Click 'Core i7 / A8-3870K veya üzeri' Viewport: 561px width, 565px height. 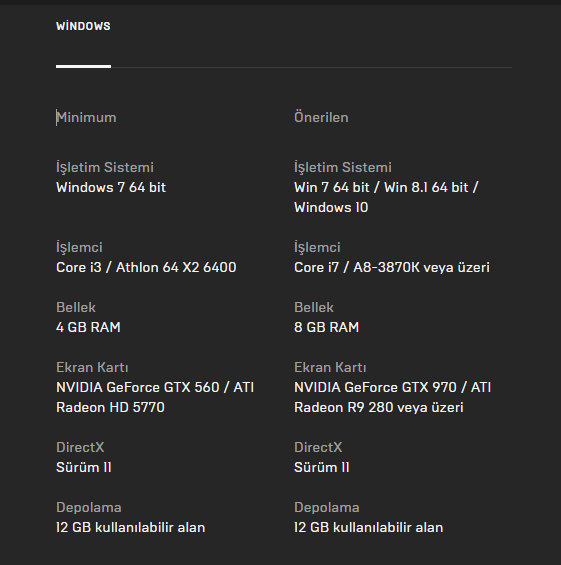coord(392,267)
